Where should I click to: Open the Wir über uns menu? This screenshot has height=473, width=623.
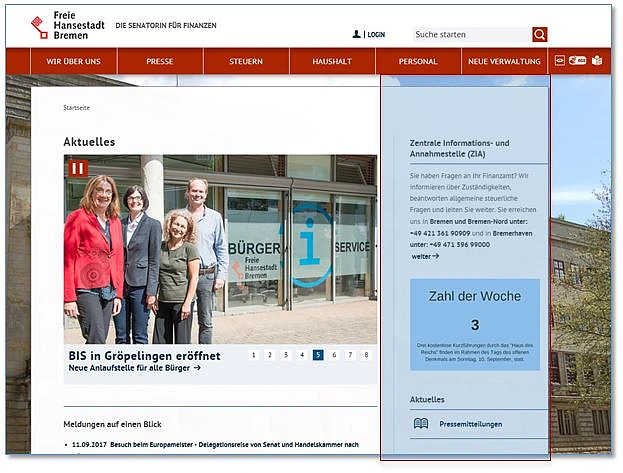[x=73, y=62]
